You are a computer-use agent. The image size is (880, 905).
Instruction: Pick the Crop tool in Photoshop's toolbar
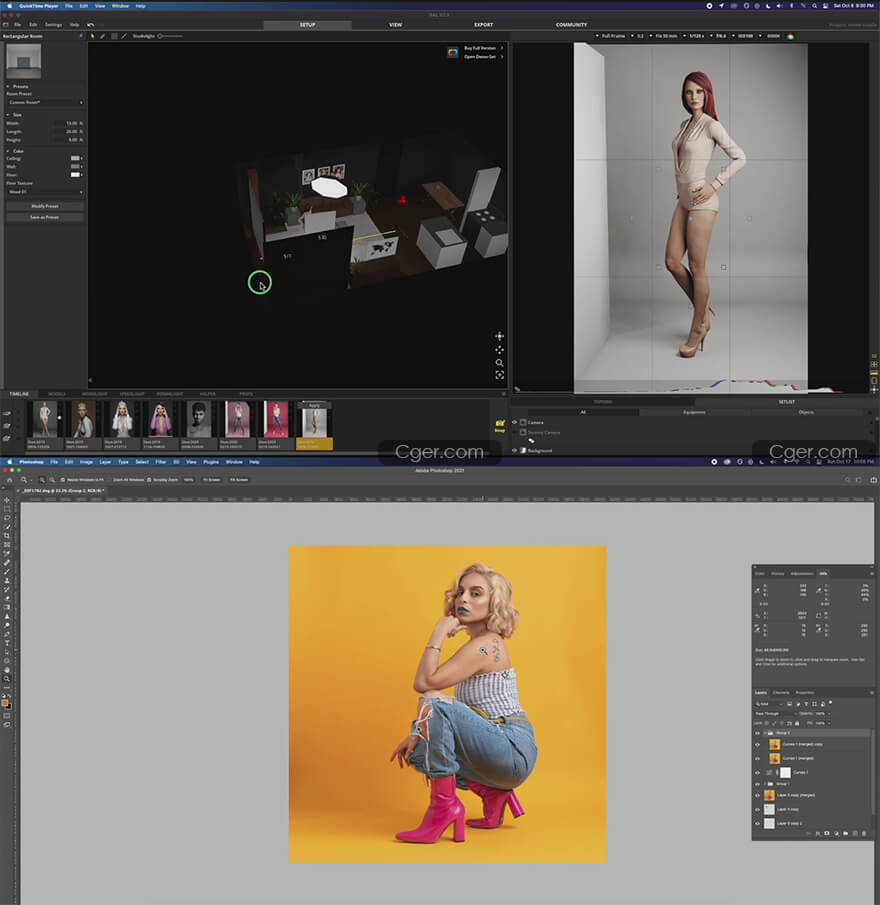(x=6, y=535)
